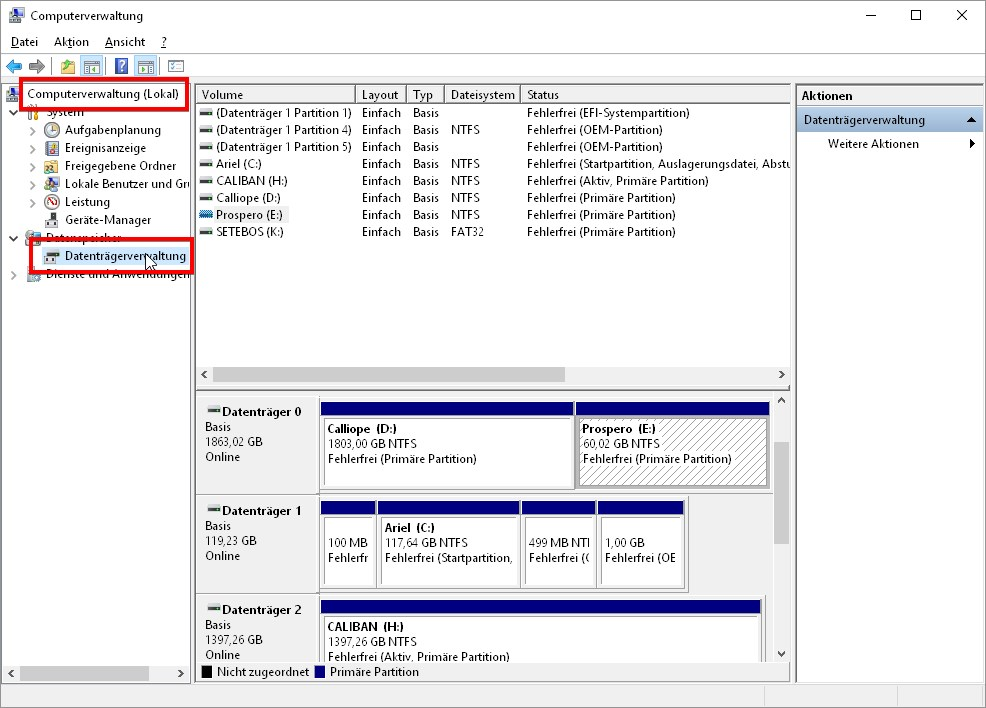Open the ? help menu

click(163, 42)
